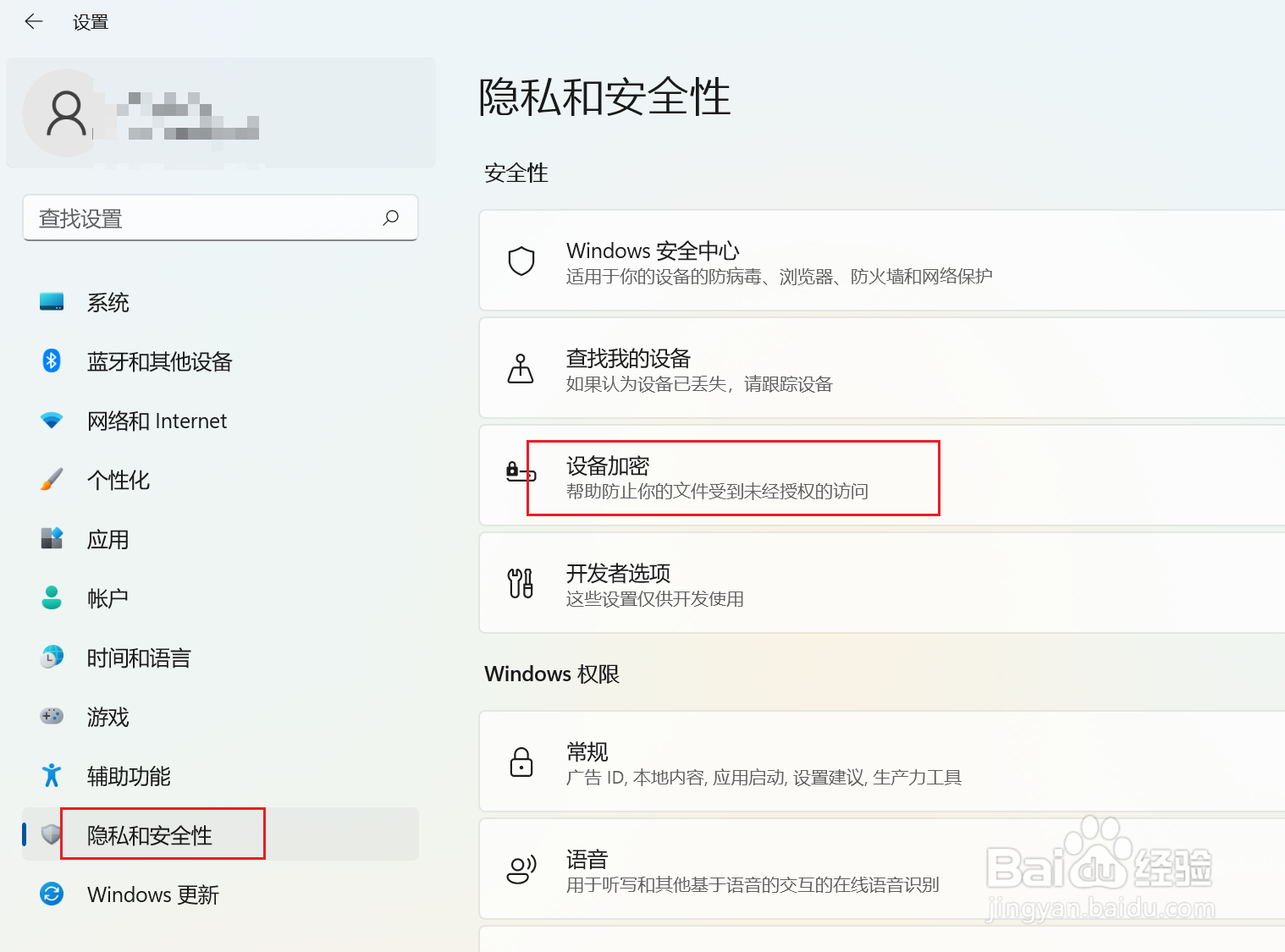Screen dimensions: 1285x952
Task: Click the Find a setting search box
Action: click(203, 218)
